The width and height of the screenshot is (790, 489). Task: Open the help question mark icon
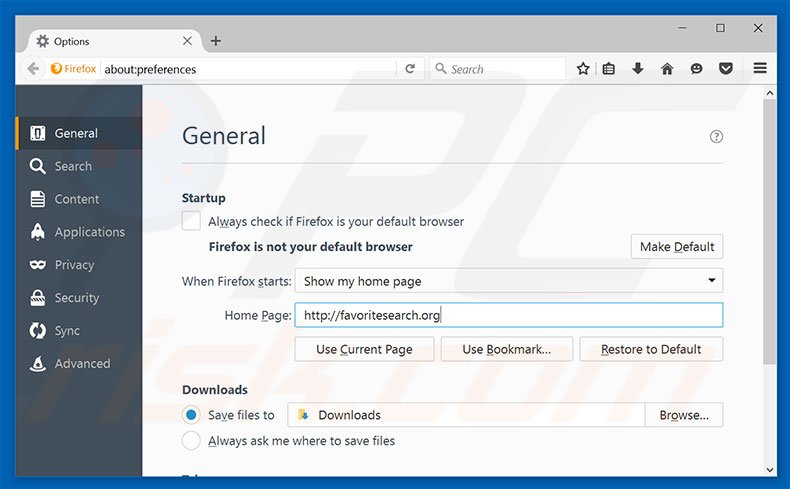click(716, 136)
